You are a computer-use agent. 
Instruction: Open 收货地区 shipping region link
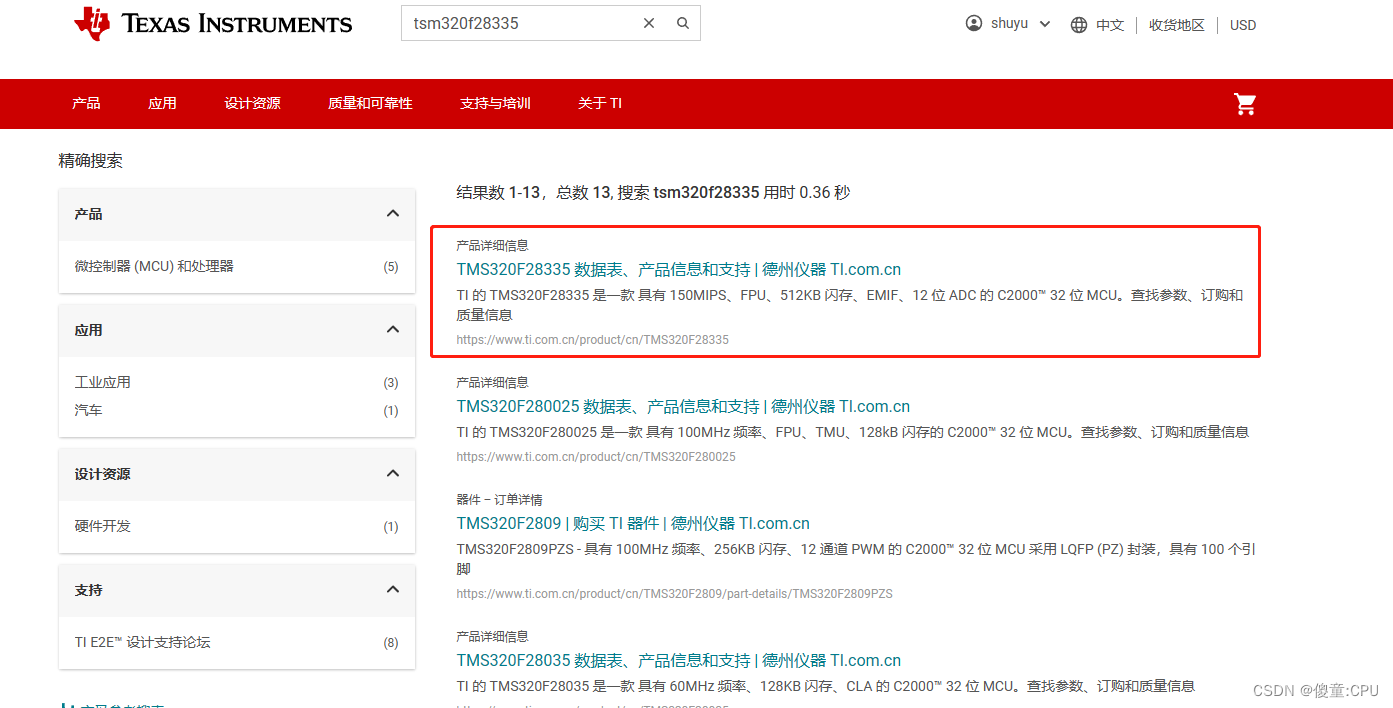1177,25
